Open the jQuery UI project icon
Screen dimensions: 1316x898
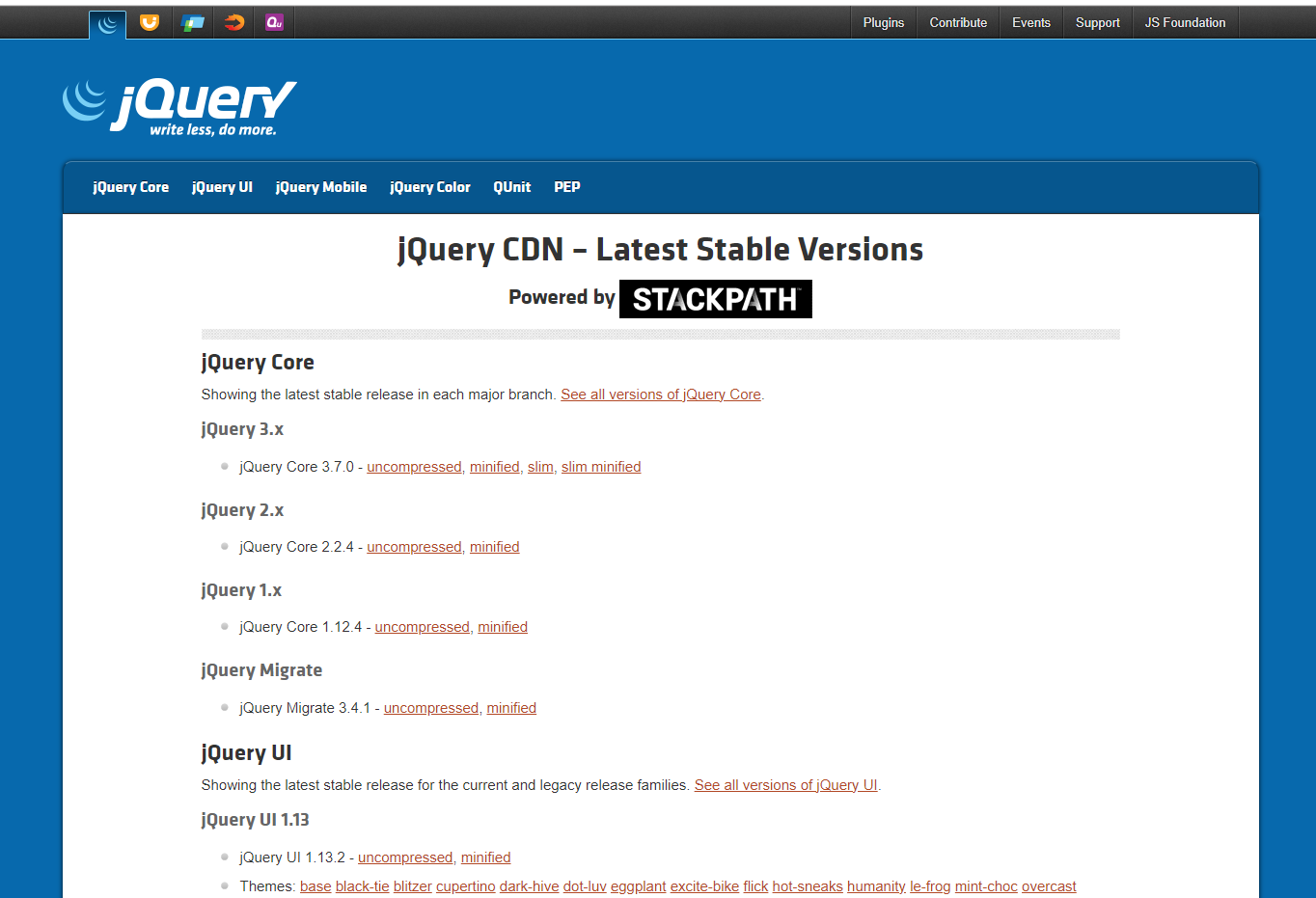(150, 22)
